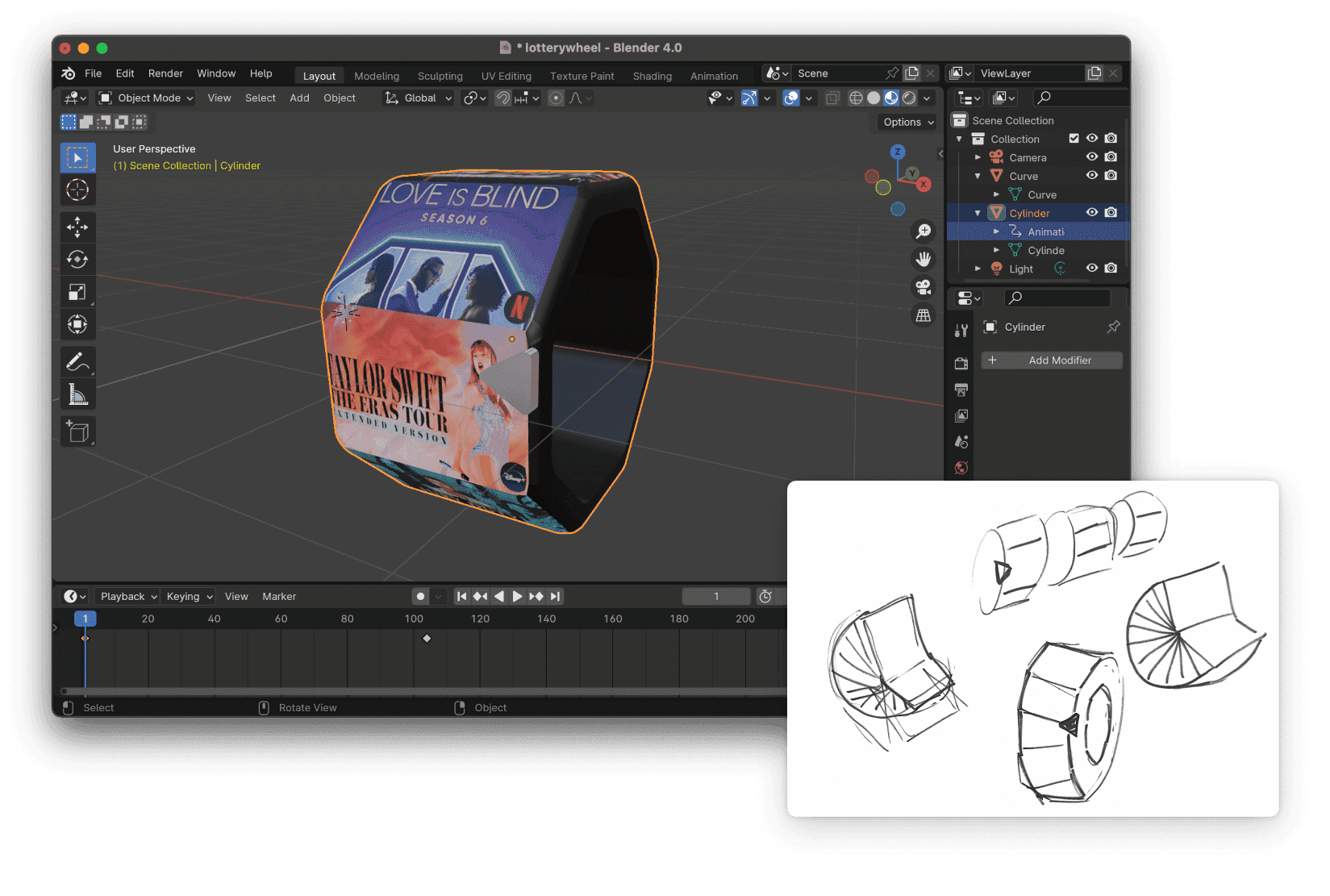The image size is (1330, 896).
Task: Select the Move tool
Action: tap(77, 227)
